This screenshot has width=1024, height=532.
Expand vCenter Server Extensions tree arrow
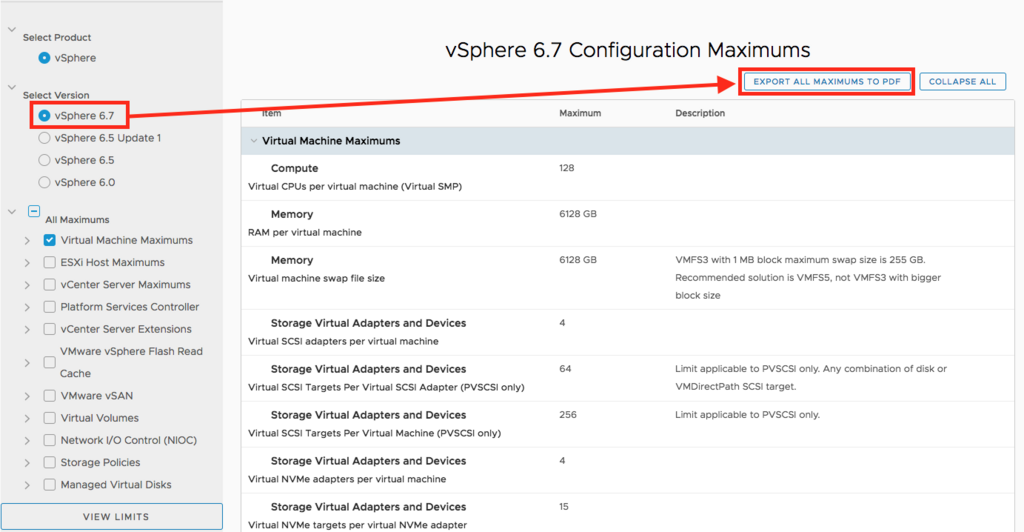[x=27, y=330]
